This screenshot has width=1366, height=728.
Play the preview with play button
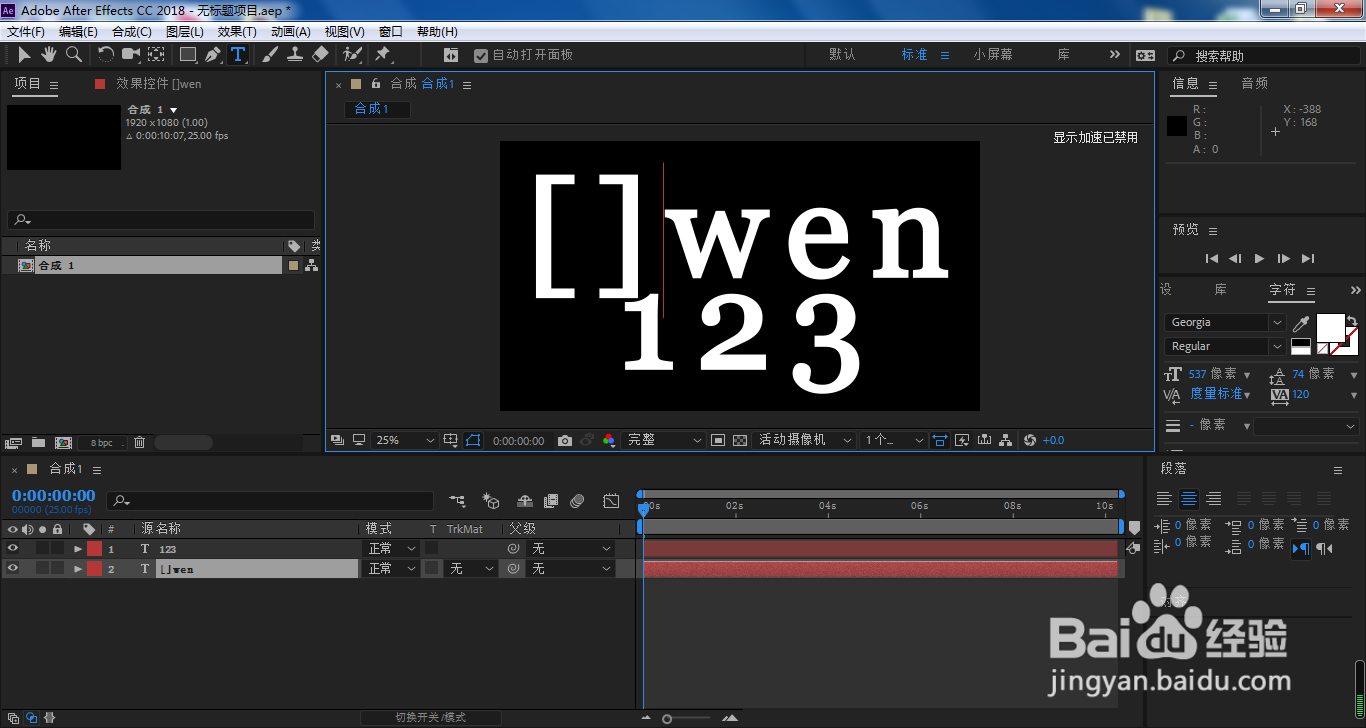[1260, 259]
